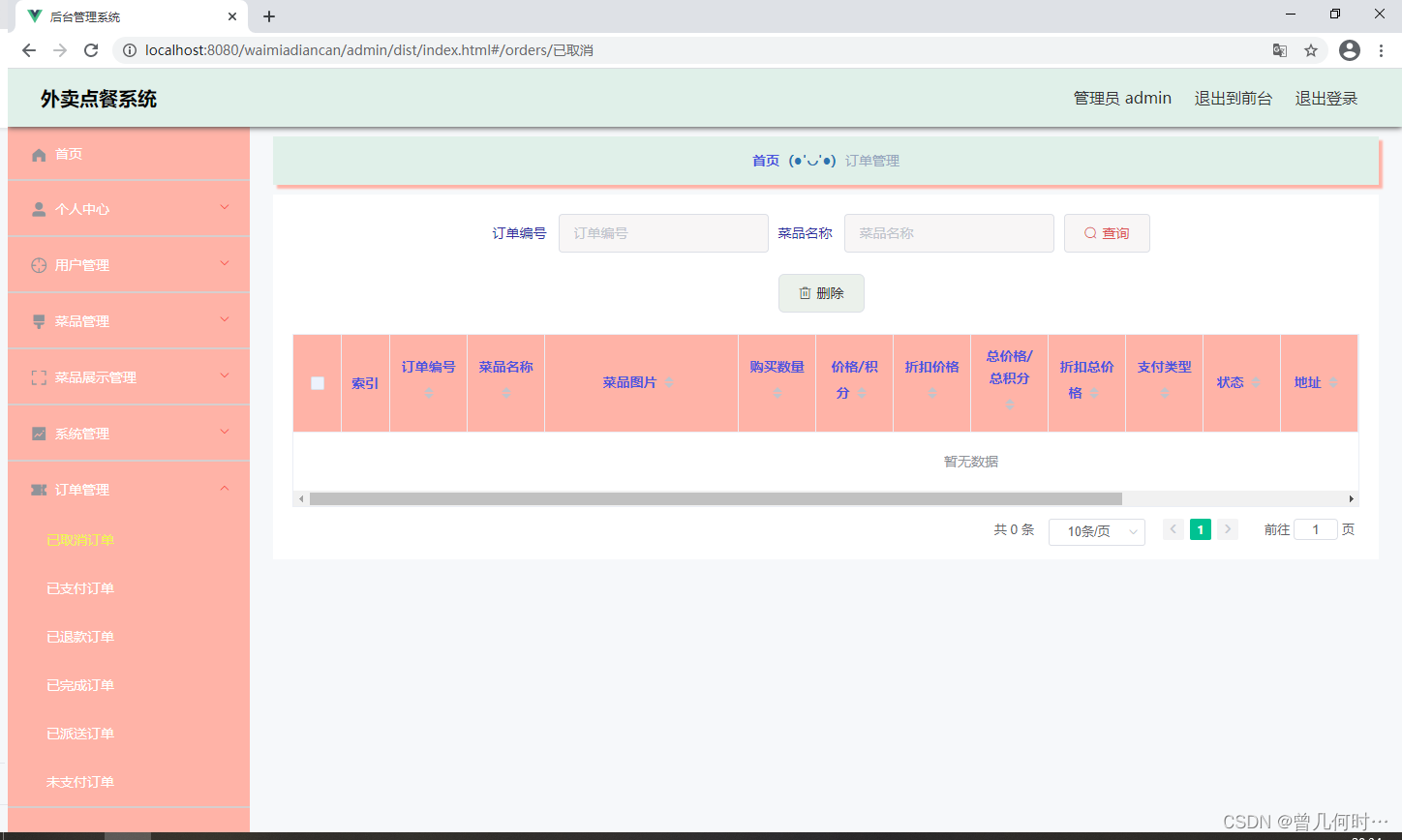Go to the next page arrow in pagination

(x=1228, y=529)
